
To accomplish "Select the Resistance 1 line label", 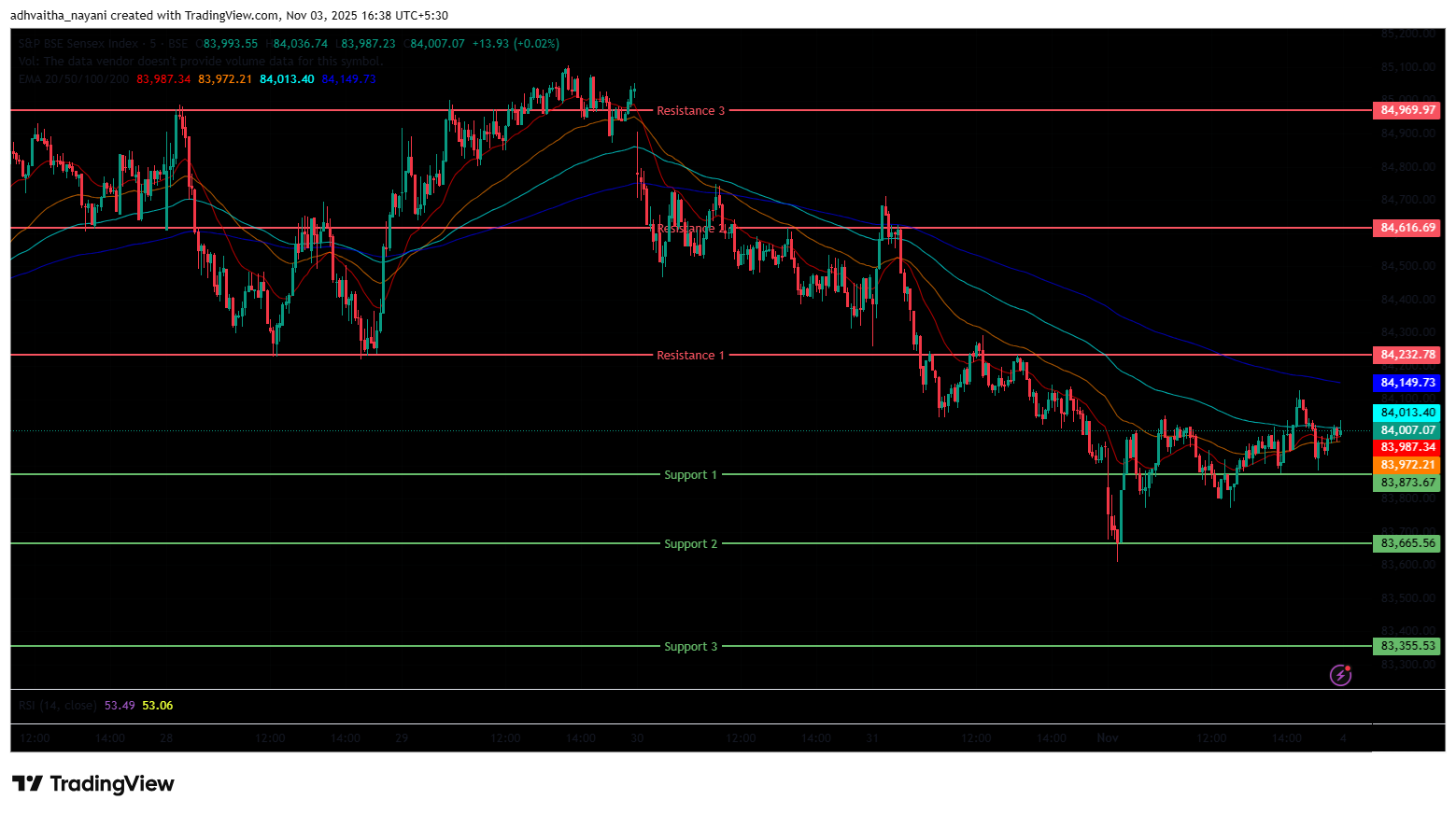I will point(690,356).
